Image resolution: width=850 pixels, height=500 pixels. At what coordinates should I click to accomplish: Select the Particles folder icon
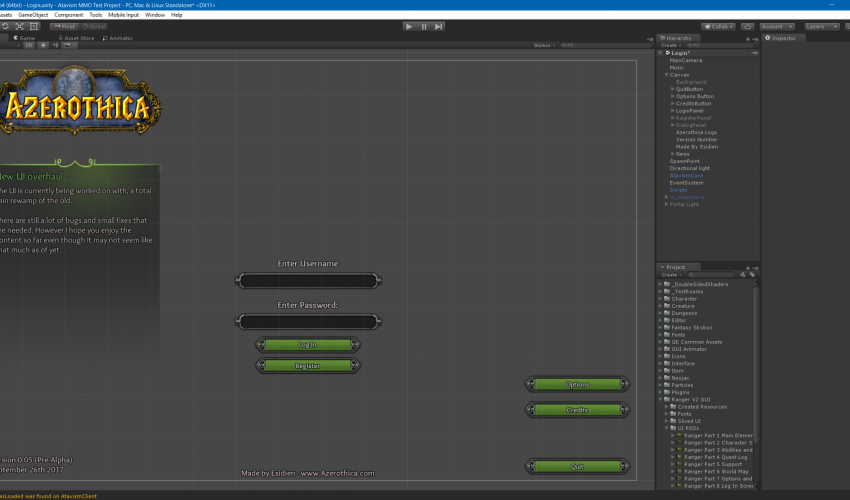[667, 385]
